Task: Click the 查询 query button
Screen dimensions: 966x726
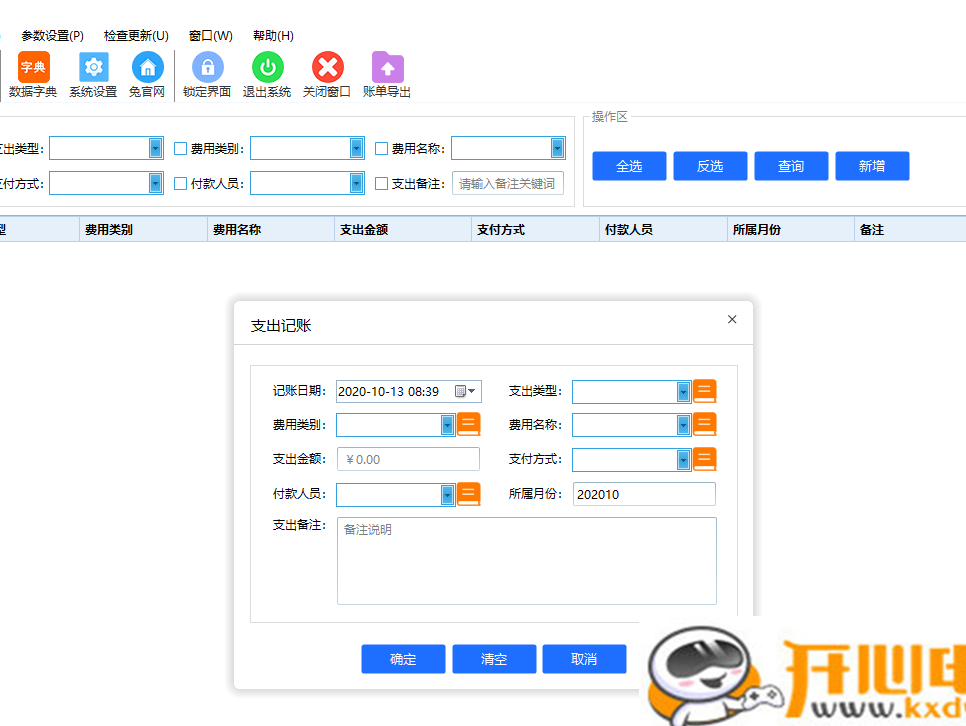Action: (791, 166)
